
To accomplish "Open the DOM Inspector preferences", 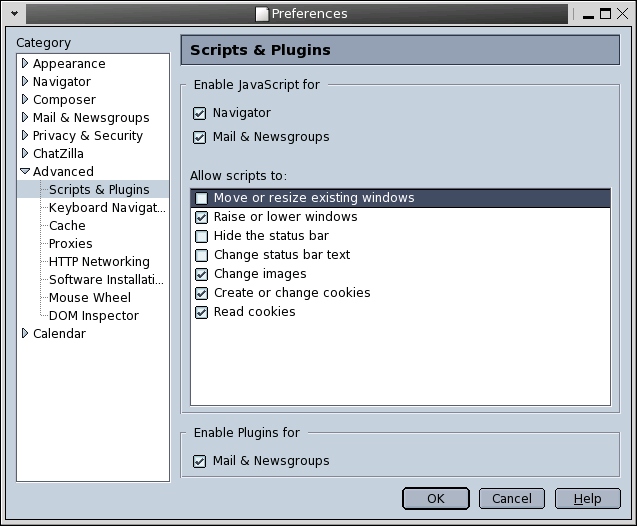I will (x=93, y=316).
